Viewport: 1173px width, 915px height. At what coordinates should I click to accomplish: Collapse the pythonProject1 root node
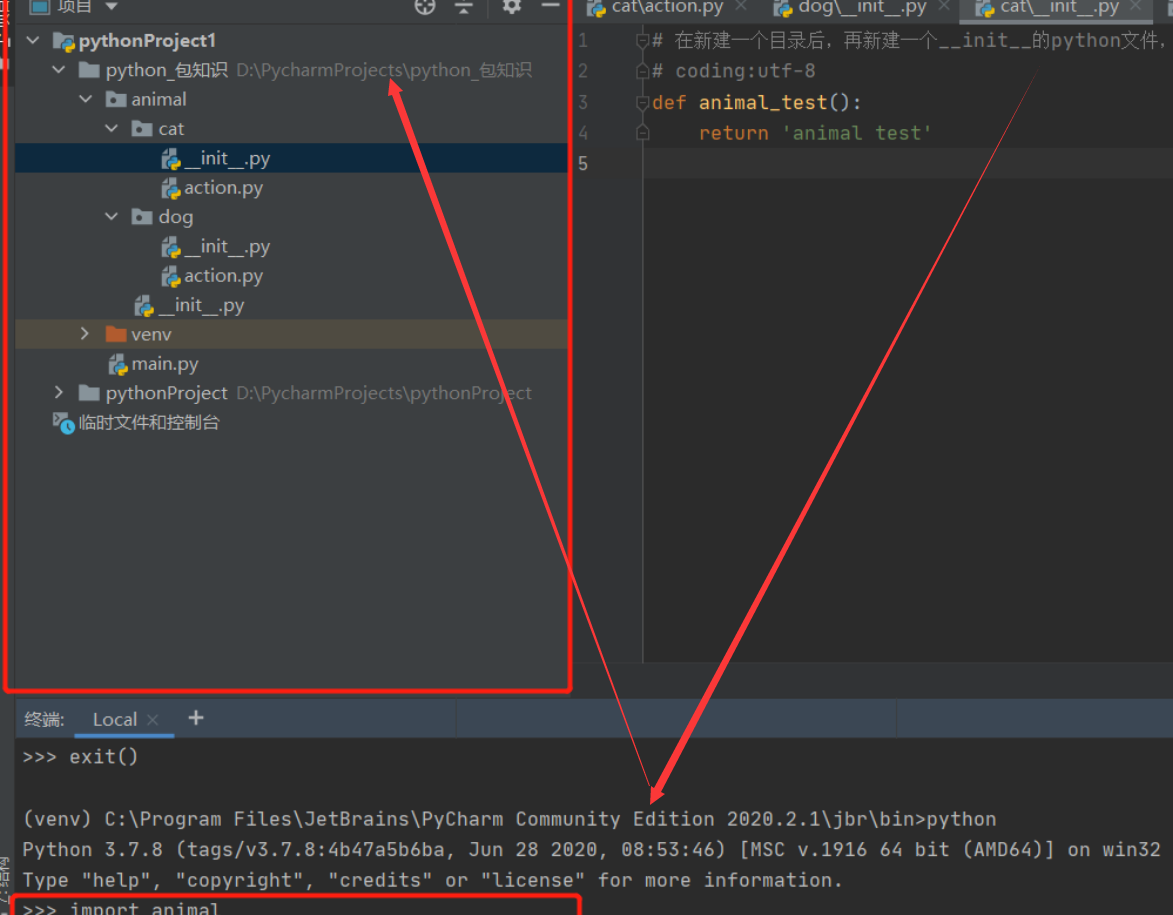[33, 40]
